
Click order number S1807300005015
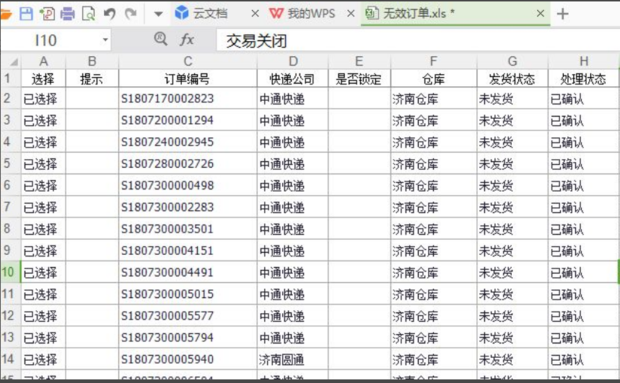coord(167,294)
